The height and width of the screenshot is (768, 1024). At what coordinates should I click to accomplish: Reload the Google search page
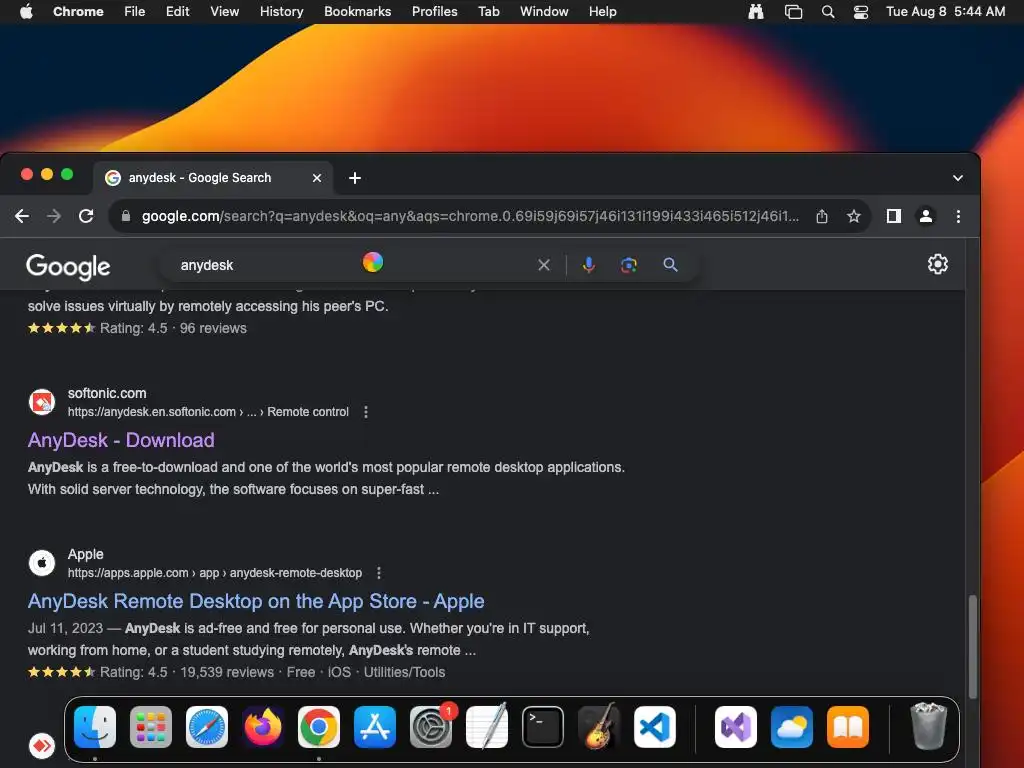coord(86,216)
